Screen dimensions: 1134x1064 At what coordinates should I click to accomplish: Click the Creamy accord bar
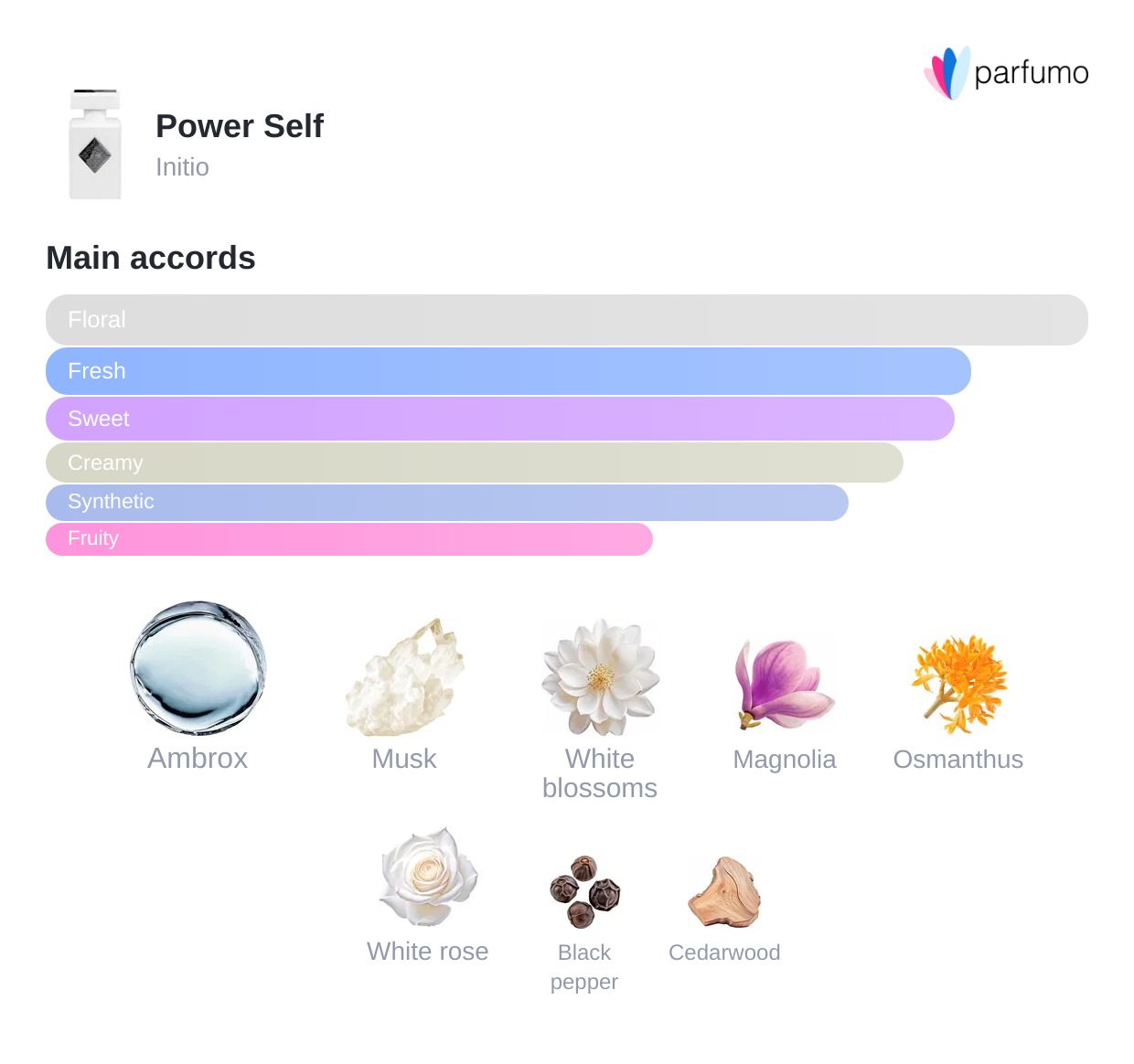pyautogui.click(x=475, y=463)
